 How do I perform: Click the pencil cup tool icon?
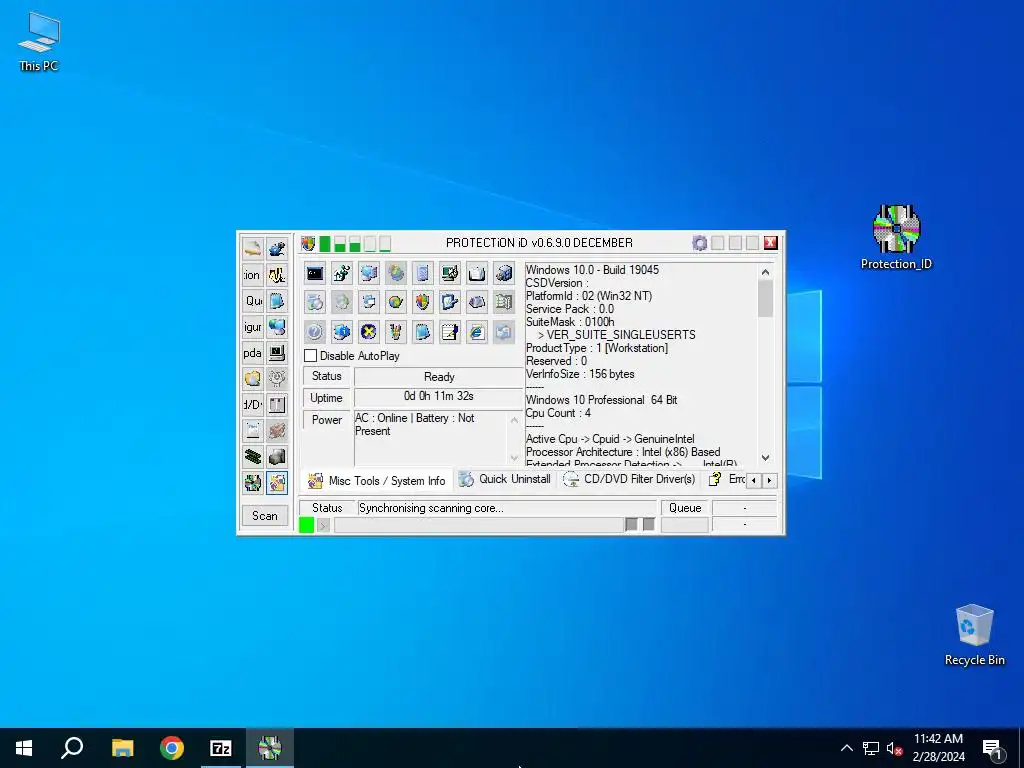(396, 332)
